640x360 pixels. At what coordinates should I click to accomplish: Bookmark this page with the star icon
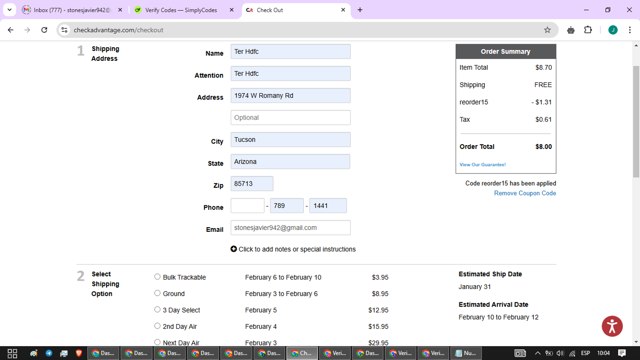pos(547,30)
